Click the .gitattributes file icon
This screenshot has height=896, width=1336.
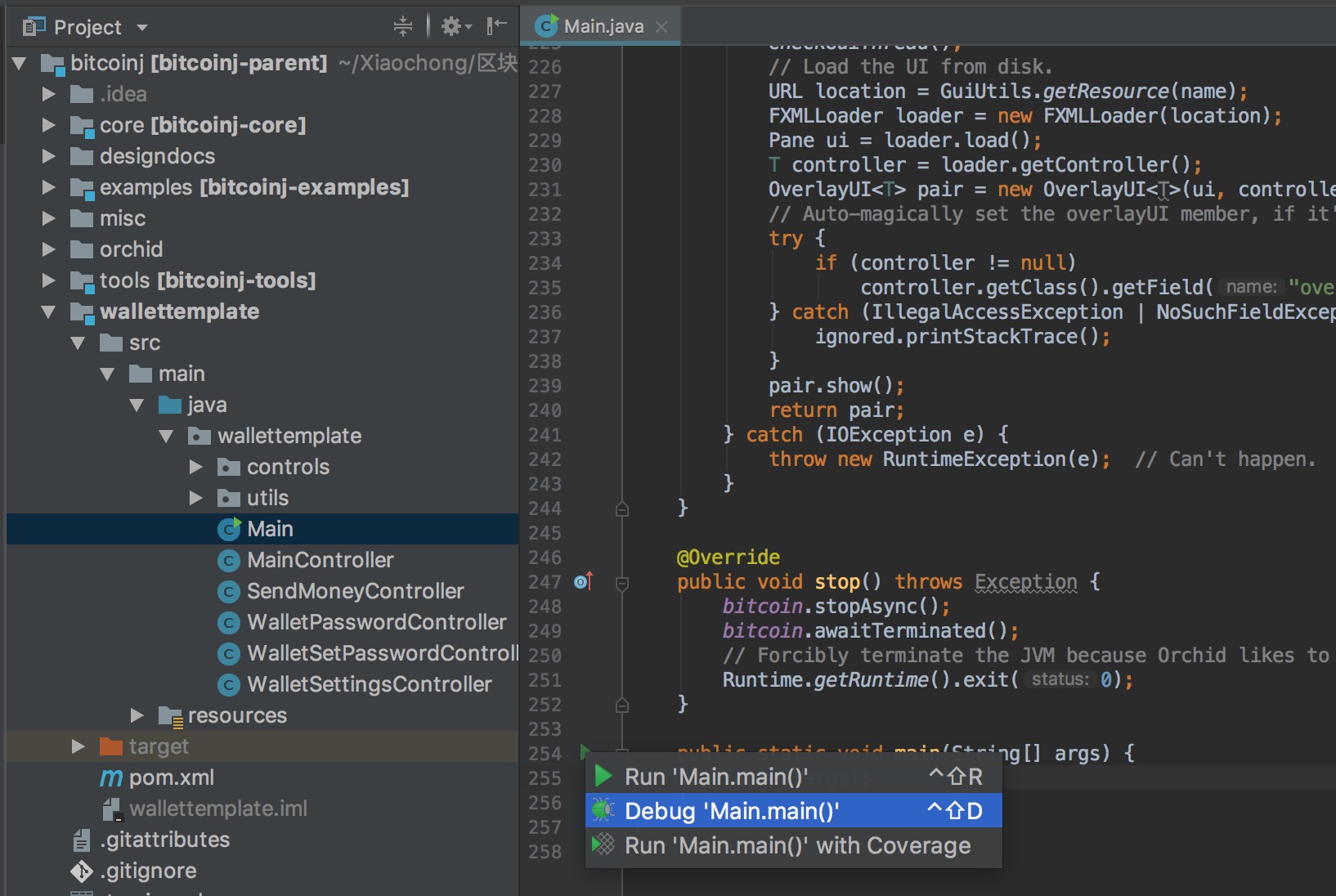82,840
